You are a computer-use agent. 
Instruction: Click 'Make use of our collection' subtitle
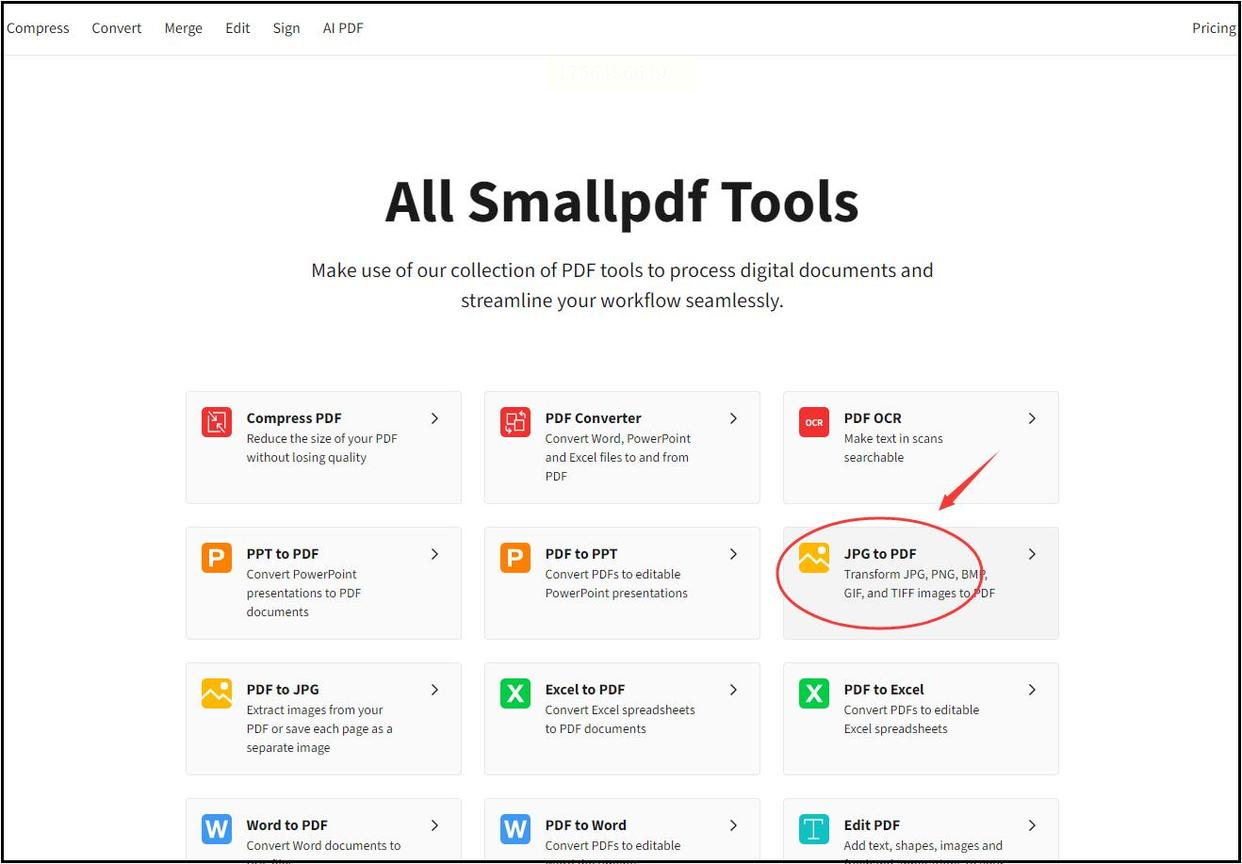point(622,285)
